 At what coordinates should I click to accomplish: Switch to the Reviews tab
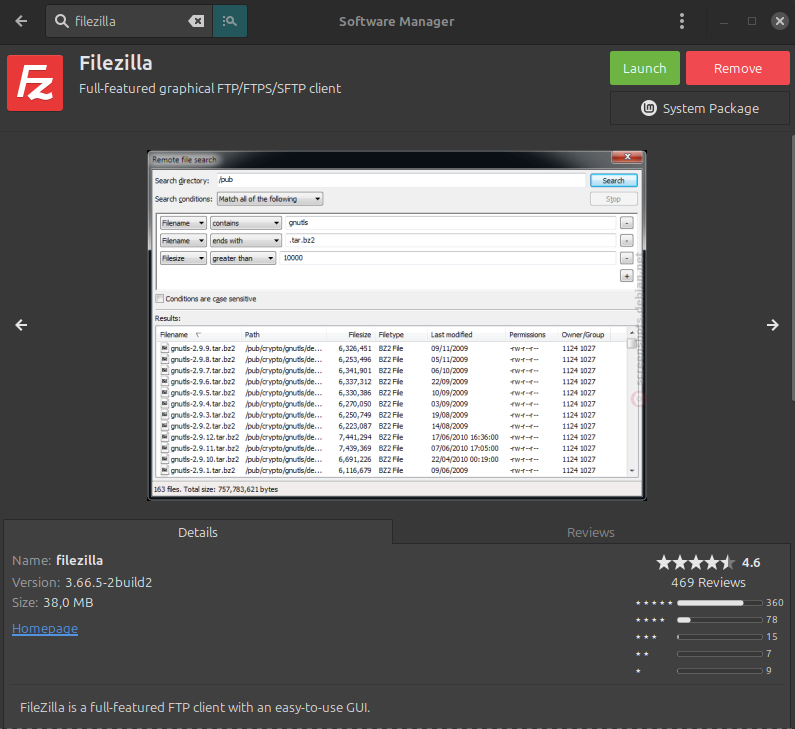[590, 532]
